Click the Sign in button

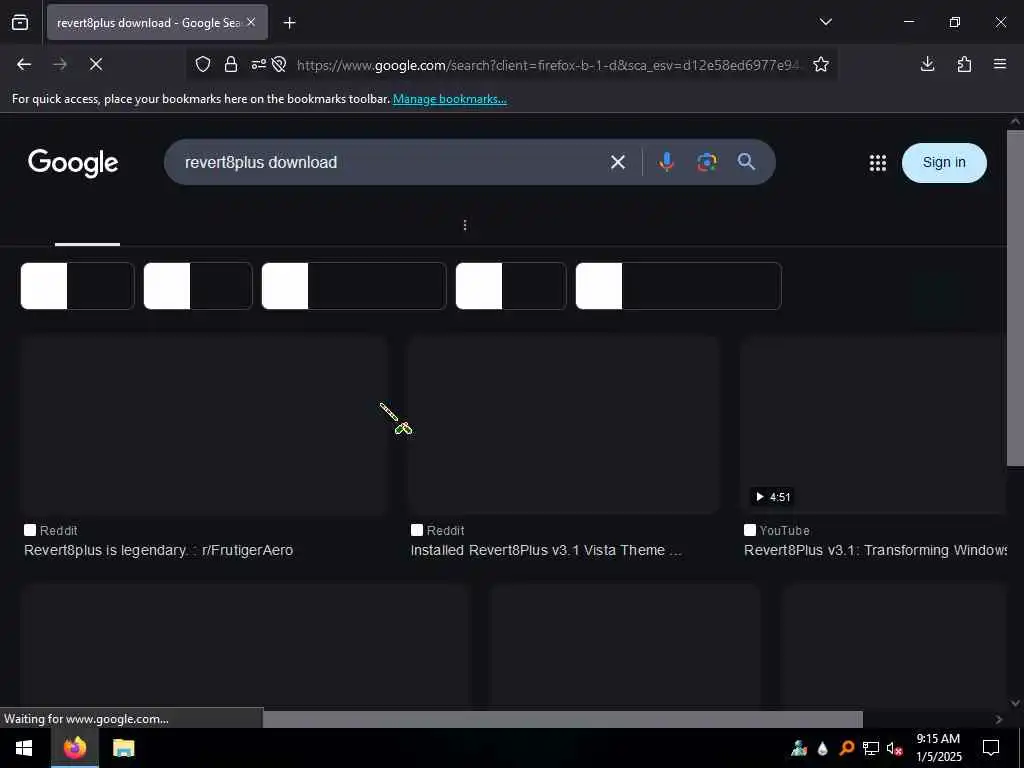click(x=944, y=163)
